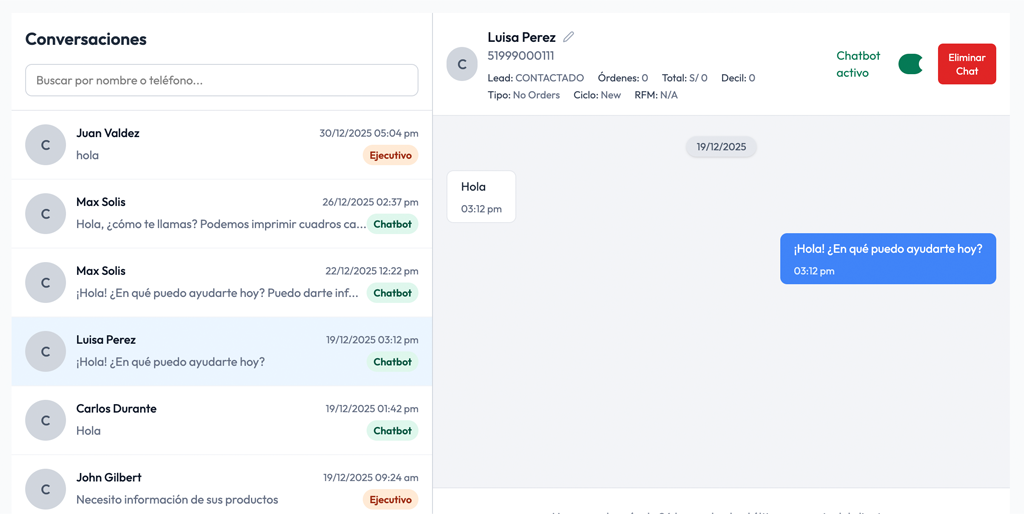Click the 19/12/2025 date separator chip

click(721, 147)
